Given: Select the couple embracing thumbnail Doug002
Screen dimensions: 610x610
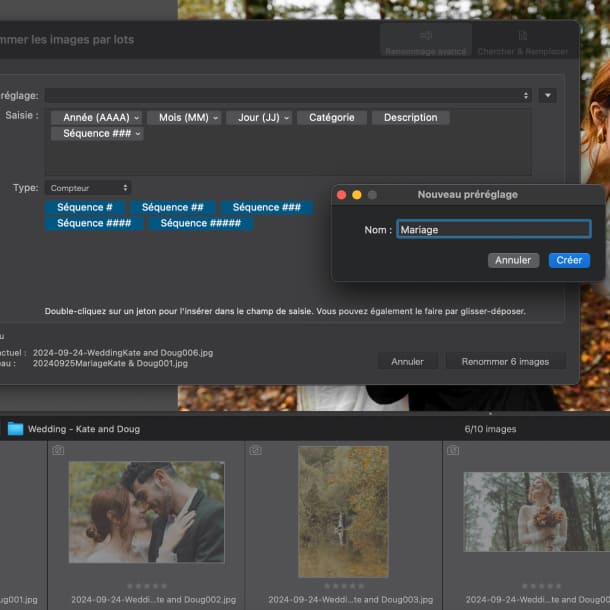Looking at the screenshot, I should (x=146, y=513).
